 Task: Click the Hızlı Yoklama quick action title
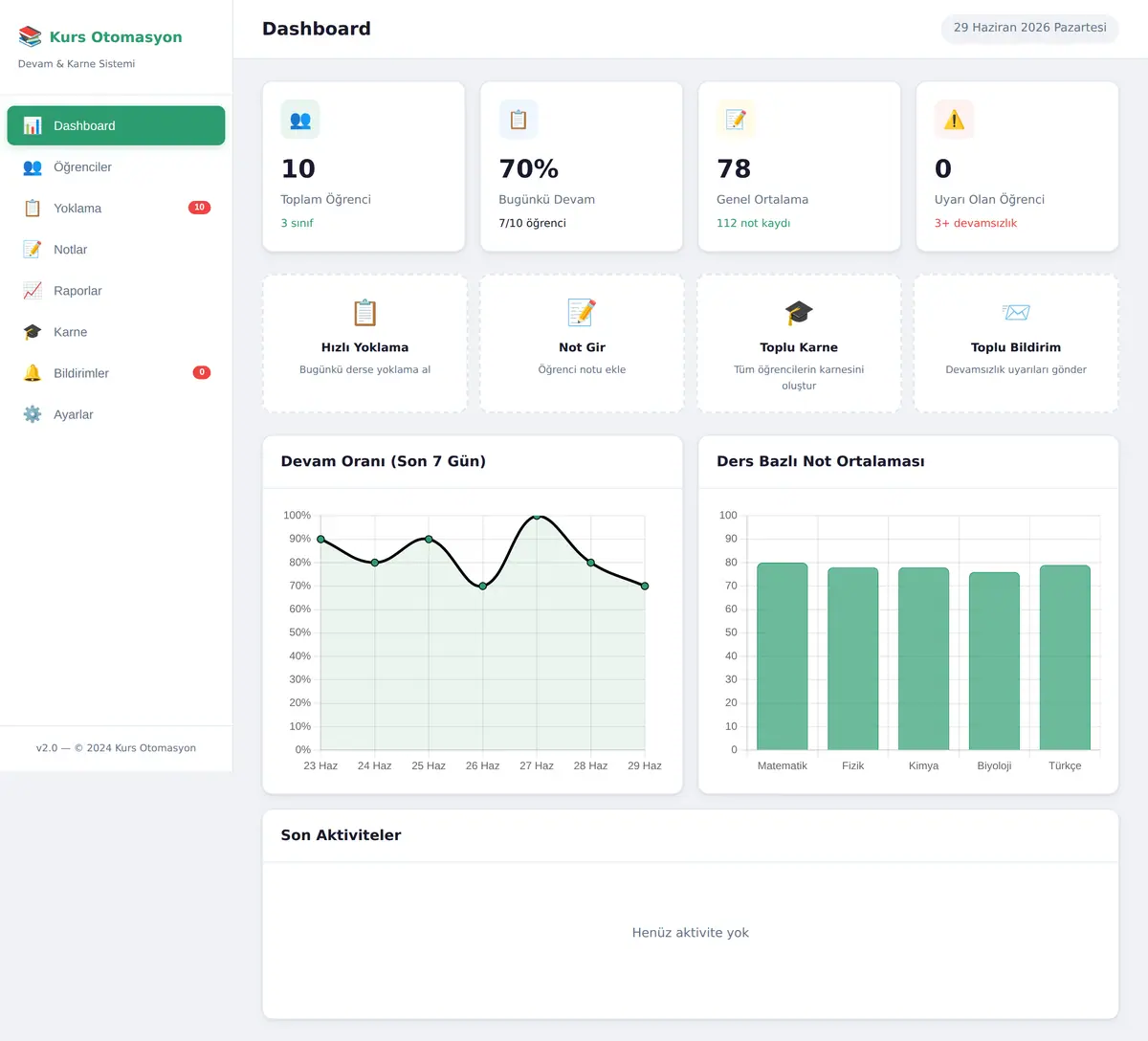click(x=364, y=347)
